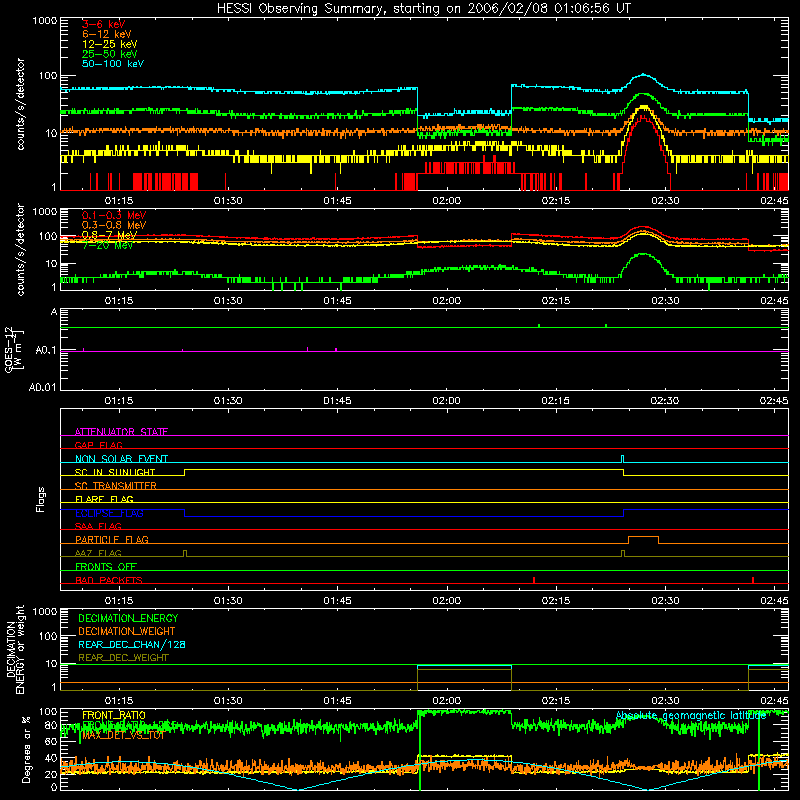Click the MAX_DET_VS_TOT legend label
The image size is (800, 800).
pos(123,735)
